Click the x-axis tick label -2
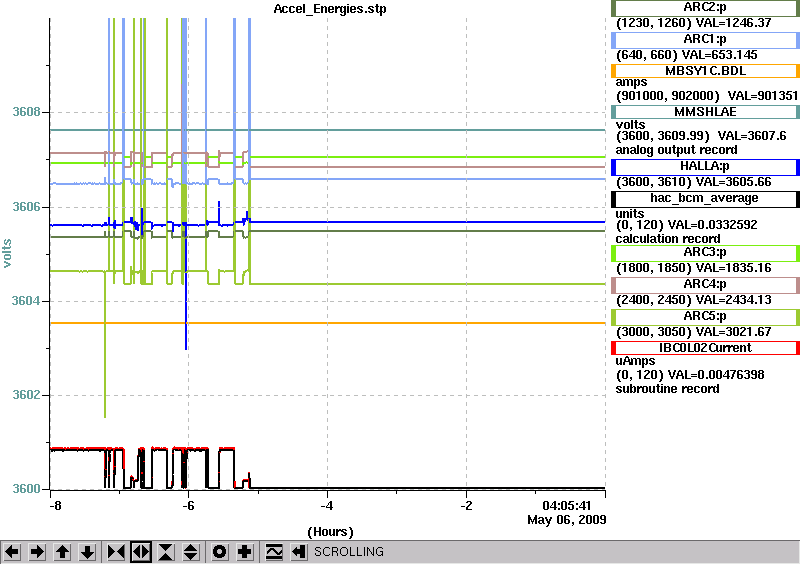This screenshot has width=800, height=564. 466,506
